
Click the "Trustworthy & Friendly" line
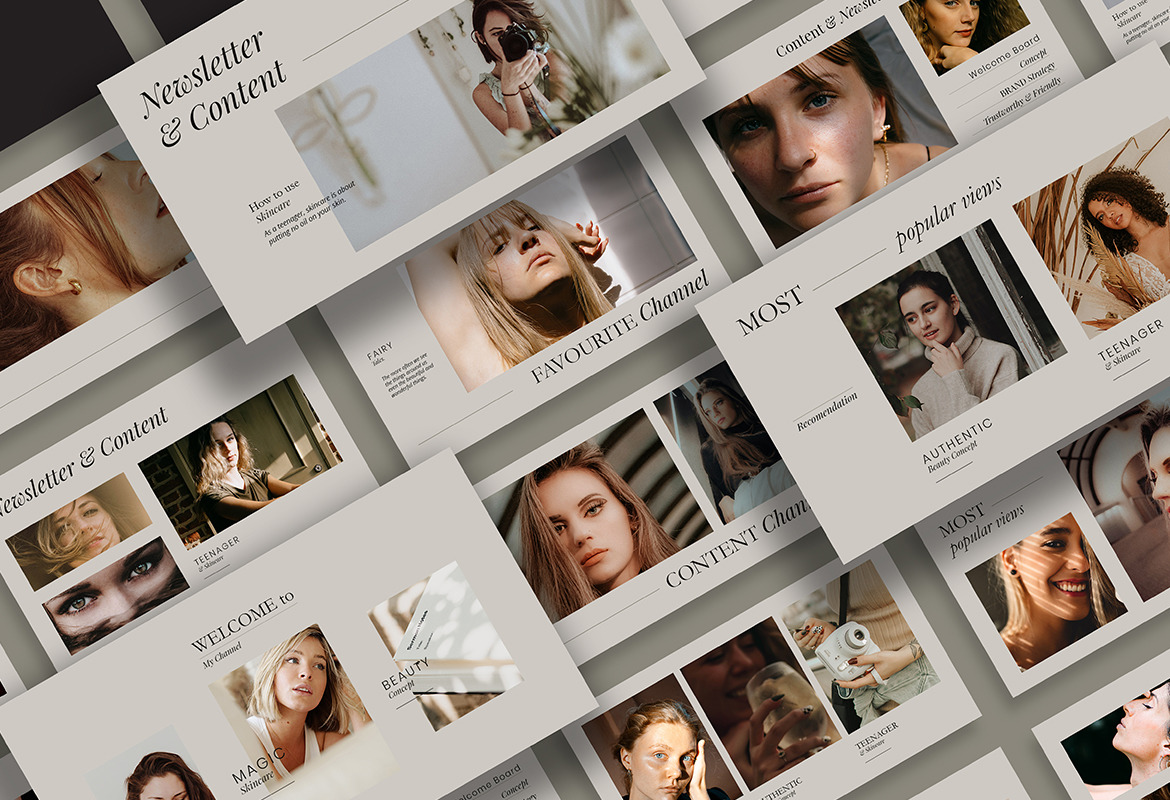pos(1022,101)
